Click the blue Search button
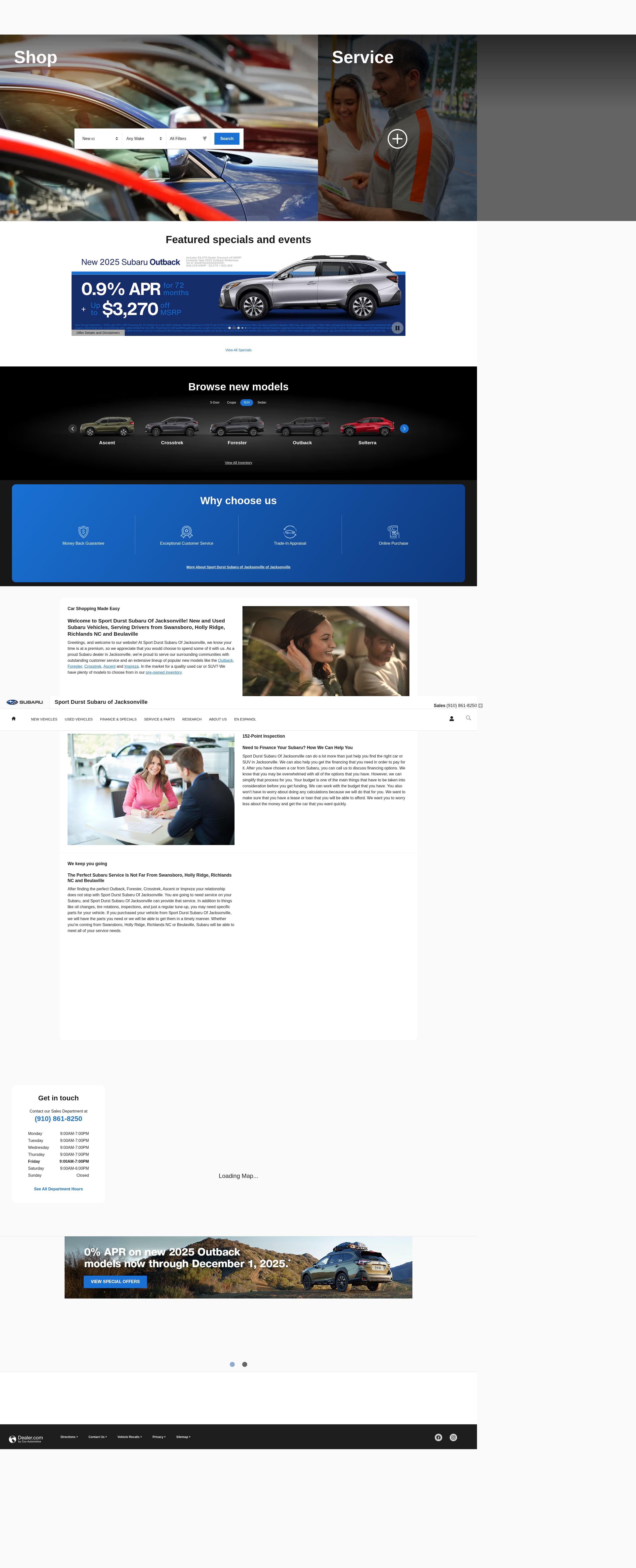The image size is (636, 1568). point(227,139)
